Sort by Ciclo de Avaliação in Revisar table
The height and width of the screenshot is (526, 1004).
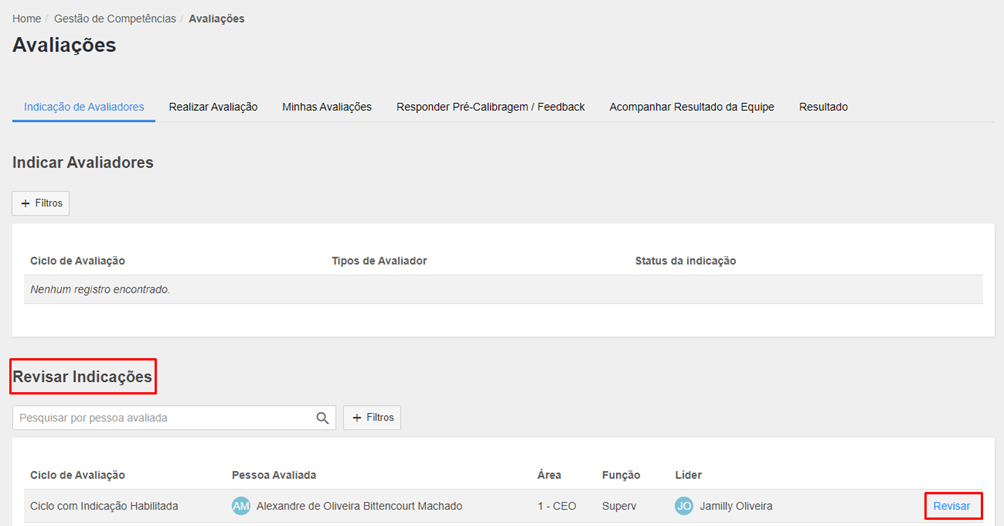pyautogui.click(x=78, y=475)
